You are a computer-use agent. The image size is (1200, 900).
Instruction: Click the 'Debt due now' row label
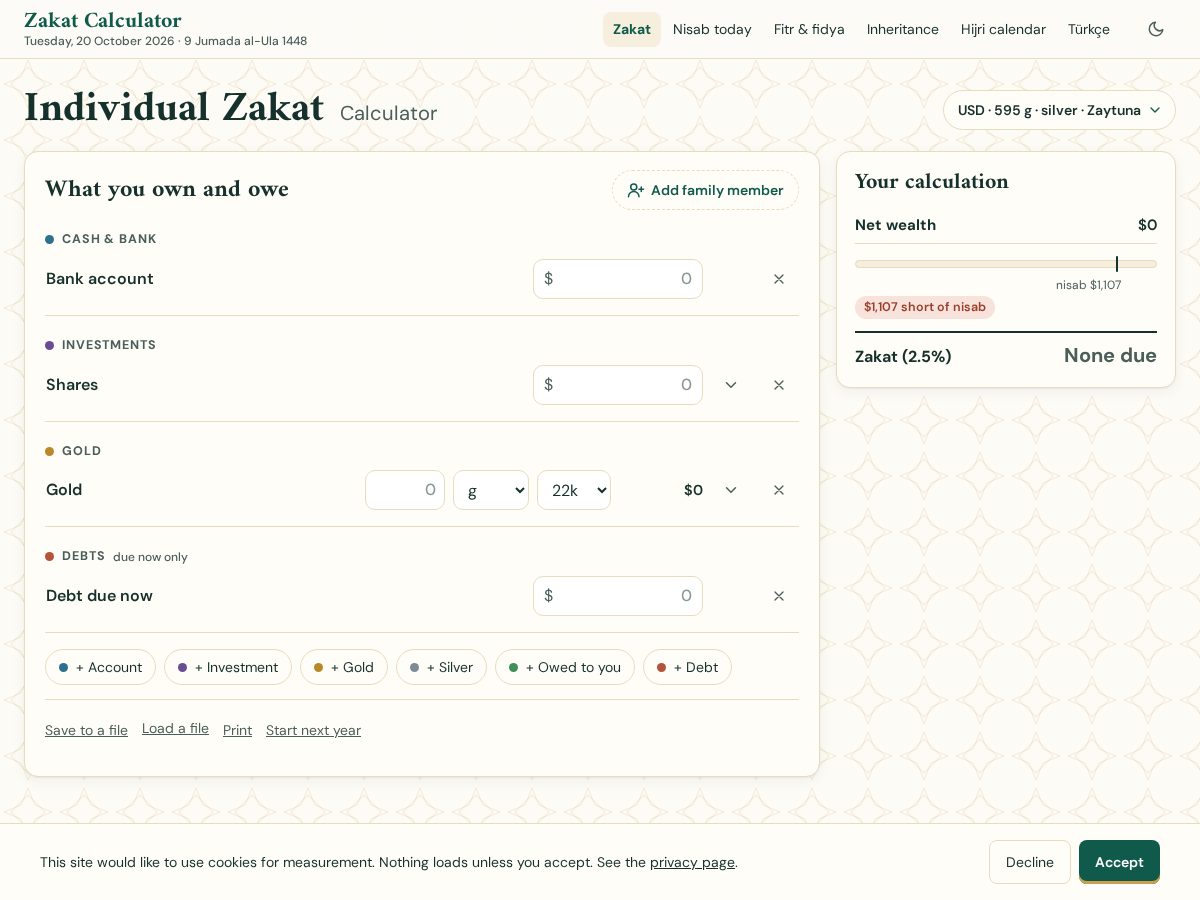(99, 596)
